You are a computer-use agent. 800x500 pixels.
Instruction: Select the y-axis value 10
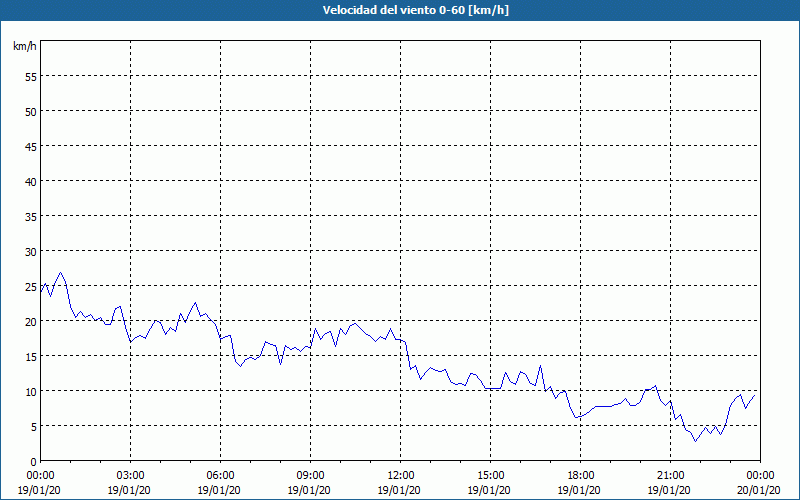31,391
